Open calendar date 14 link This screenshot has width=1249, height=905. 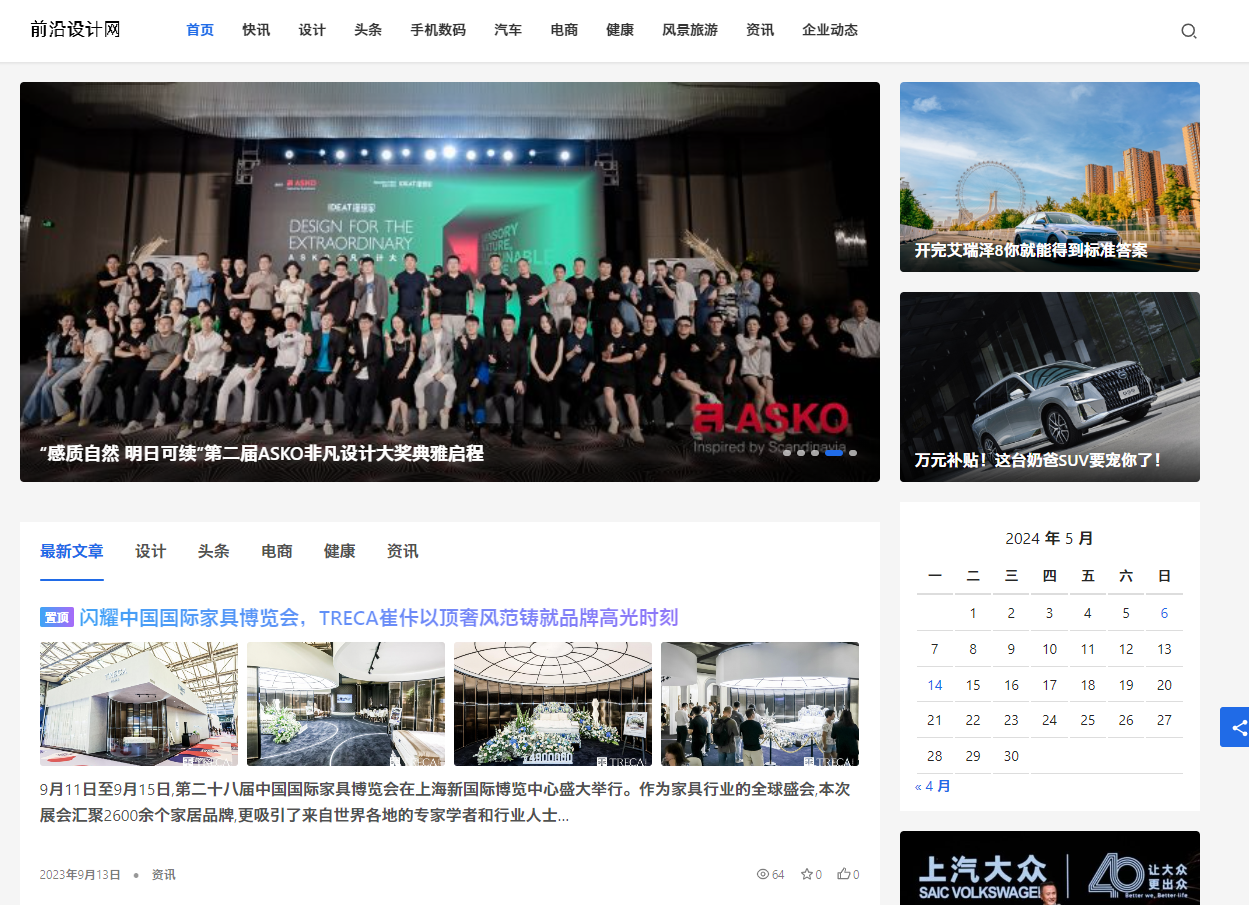(x=935, y=685)
